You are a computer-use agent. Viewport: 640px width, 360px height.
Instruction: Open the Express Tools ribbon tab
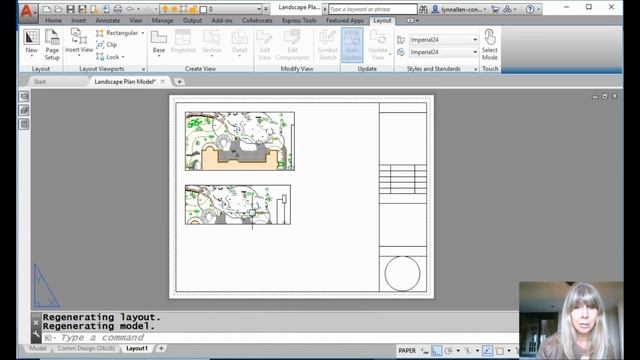(299, 20)
